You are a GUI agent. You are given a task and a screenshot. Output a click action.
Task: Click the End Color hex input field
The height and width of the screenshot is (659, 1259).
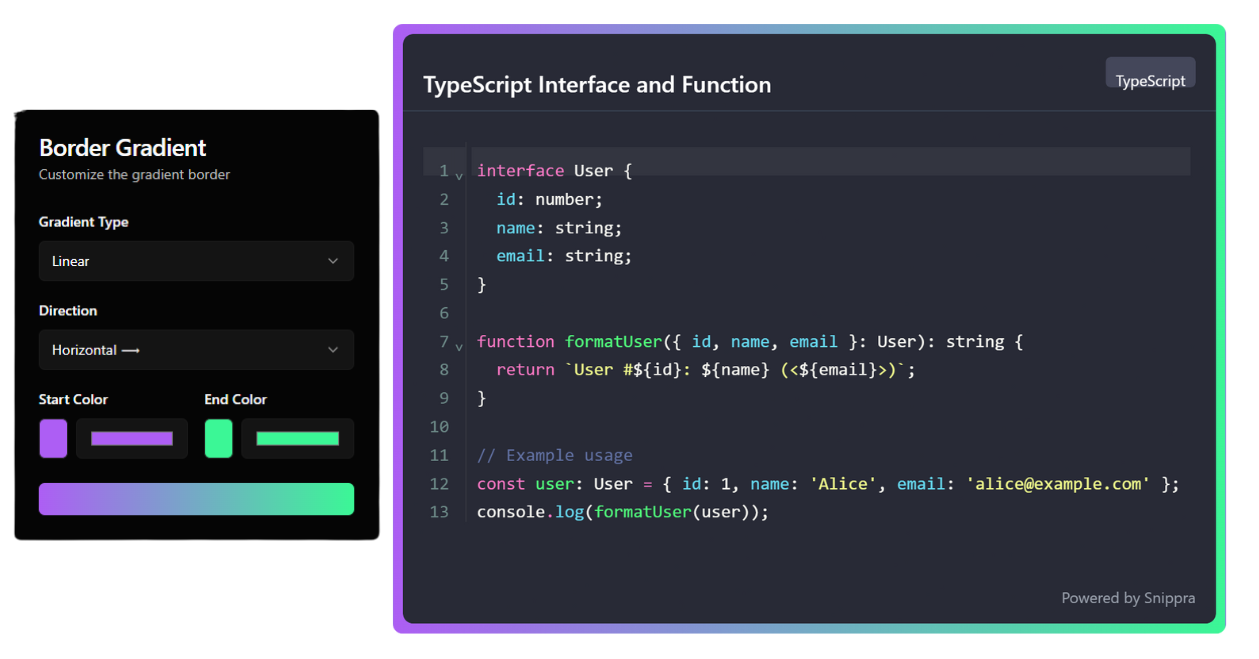coord(297,438)
